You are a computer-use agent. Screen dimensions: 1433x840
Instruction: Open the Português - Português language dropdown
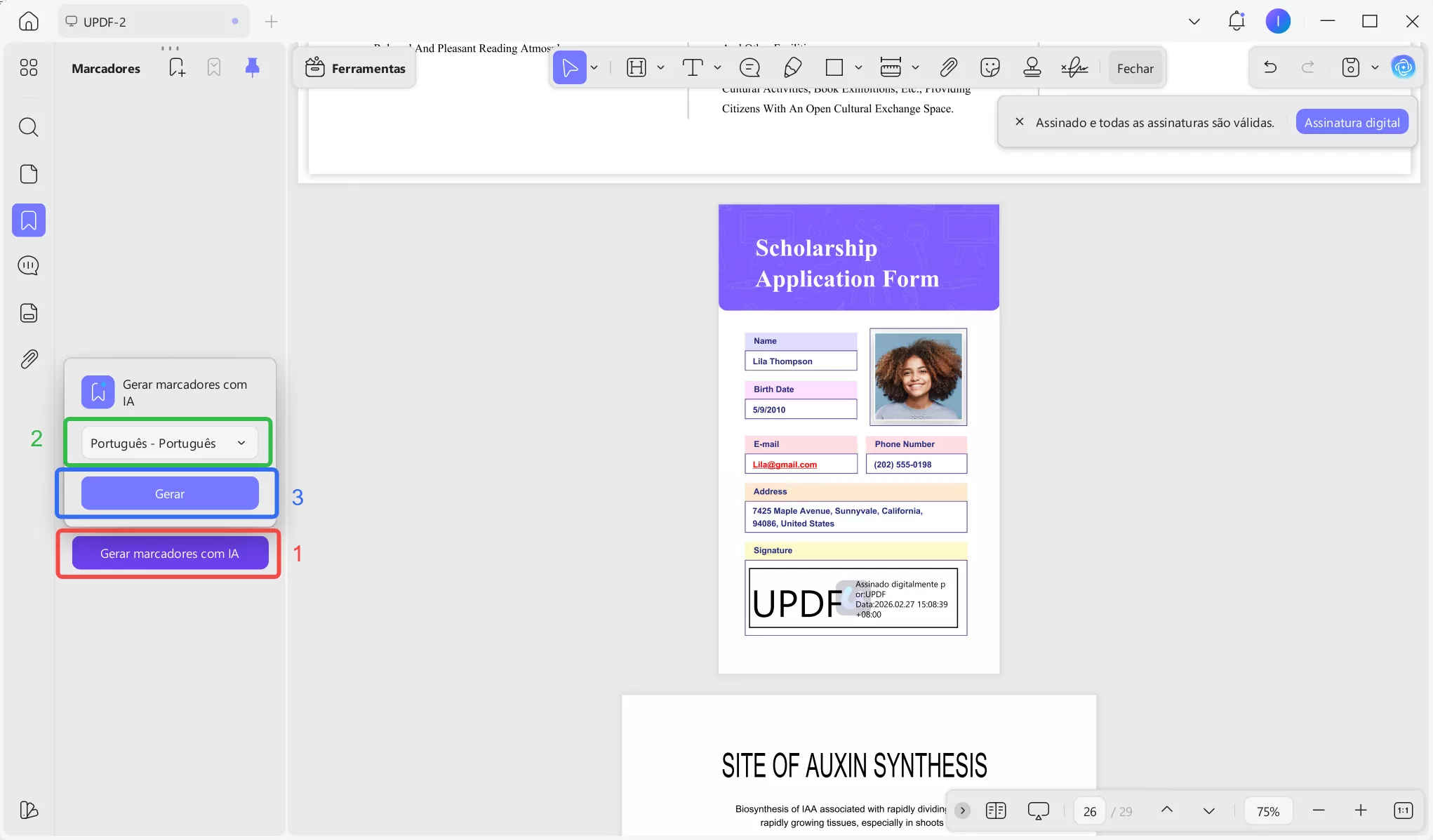[x=169, y=443]
